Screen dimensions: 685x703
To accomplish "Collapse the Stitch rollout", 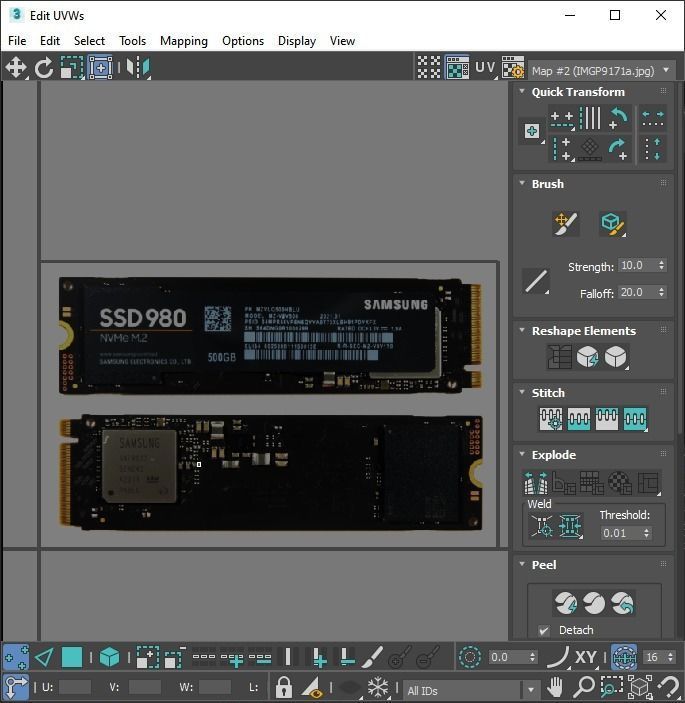I will tap(522, 392).
